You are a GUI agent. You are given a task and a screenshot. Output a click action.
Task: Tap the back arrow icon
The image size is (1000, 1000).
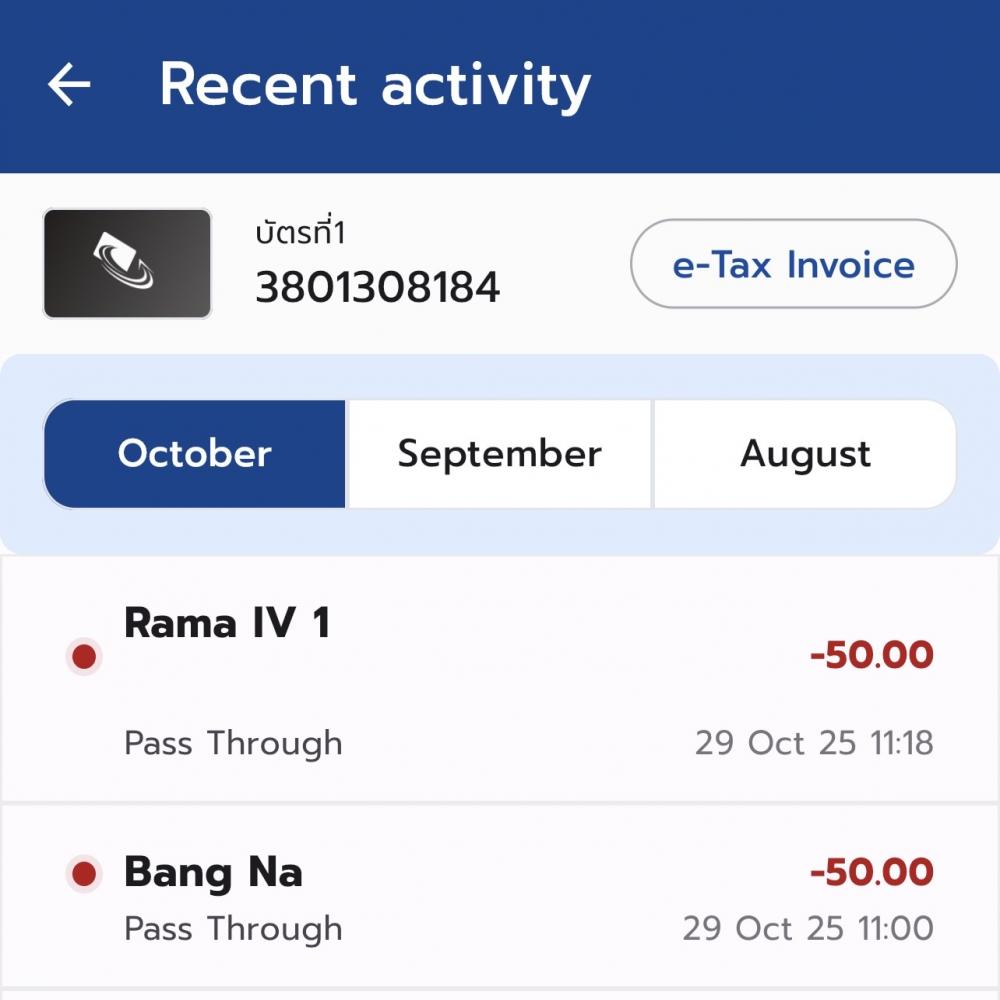[69, 86]
